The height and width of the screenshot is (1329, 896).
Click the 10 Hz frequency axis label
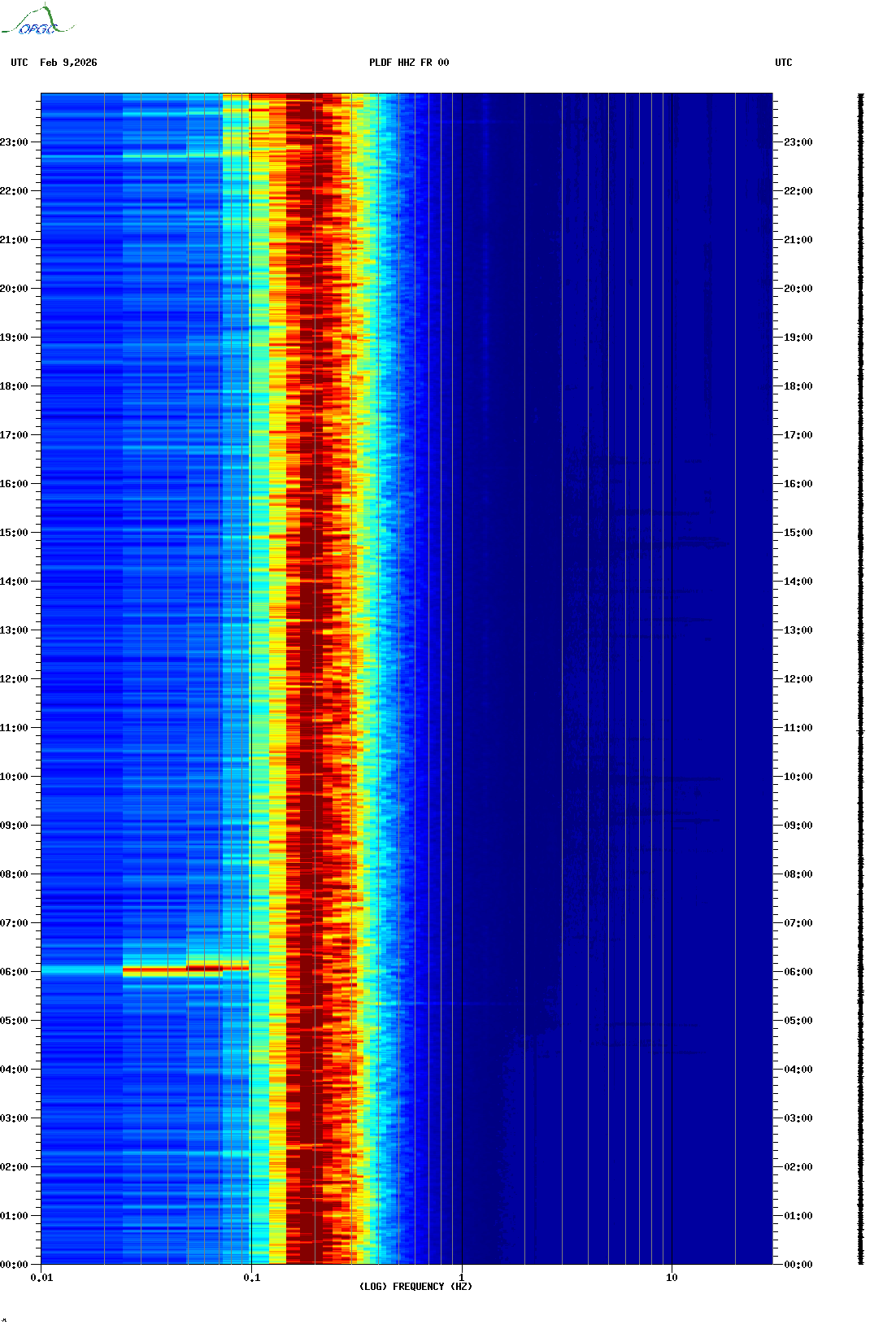pyautogui.click(x=672, y=1278)
